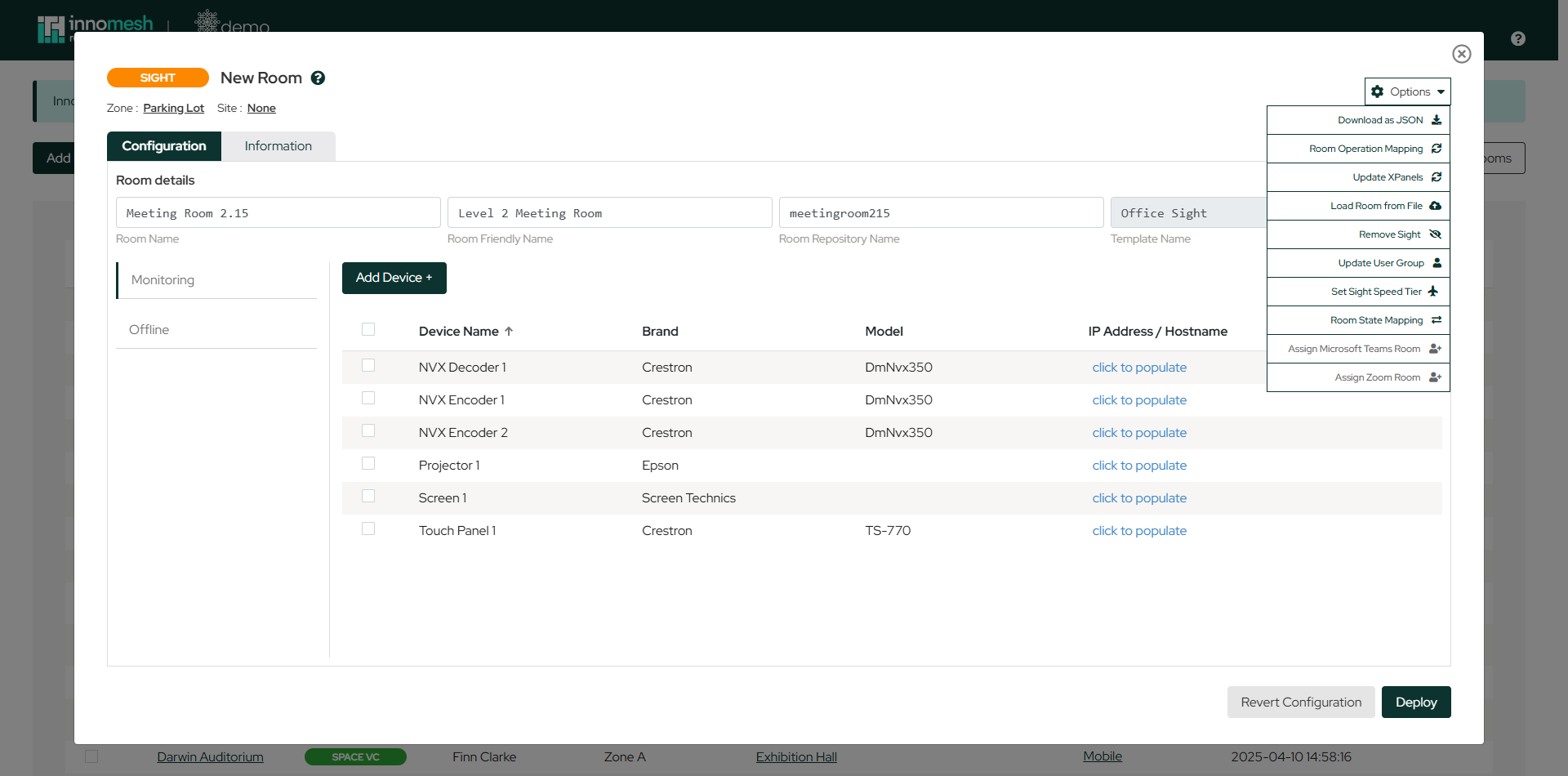The image size is (1568, 776).
Task: Choose Set Sight Speed Tier menu entry
Action: pyautogui.click(x=1358, y=292)
